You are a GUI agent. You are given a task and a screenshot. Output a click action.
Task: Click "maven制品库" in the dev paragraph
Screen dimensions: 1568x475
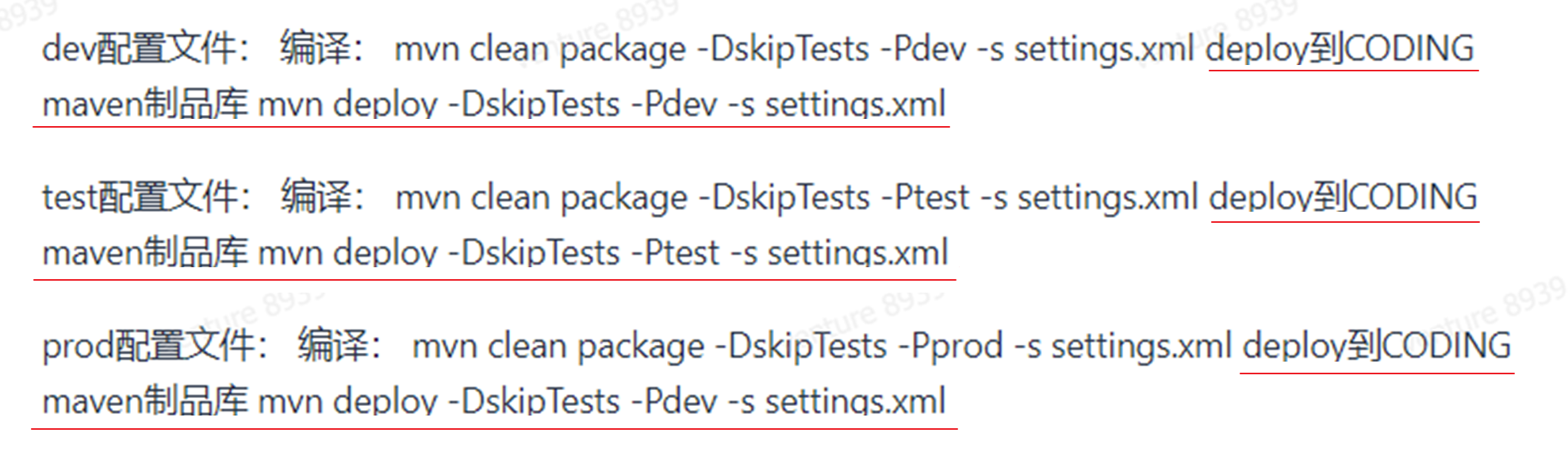coord(145,104)
